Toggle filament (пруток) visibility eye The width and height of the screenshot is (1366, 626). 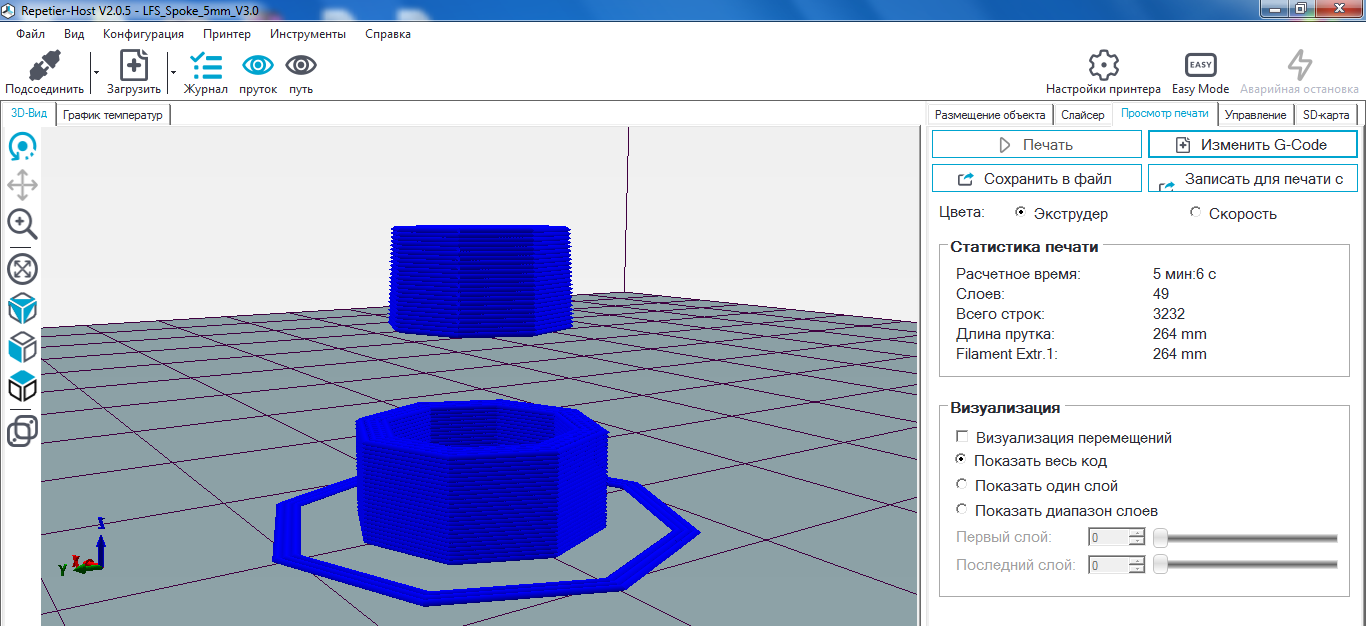258,66
